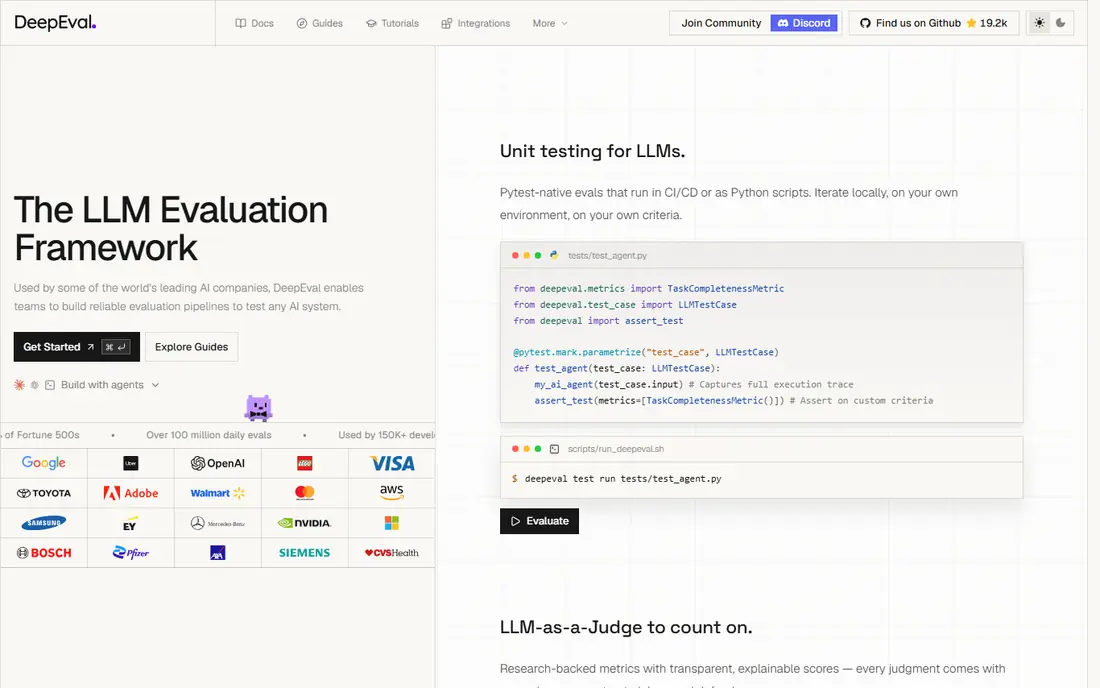Go to Guides in navigation
The height and width of the screenshot is (688, 1100).
(319, 23)
